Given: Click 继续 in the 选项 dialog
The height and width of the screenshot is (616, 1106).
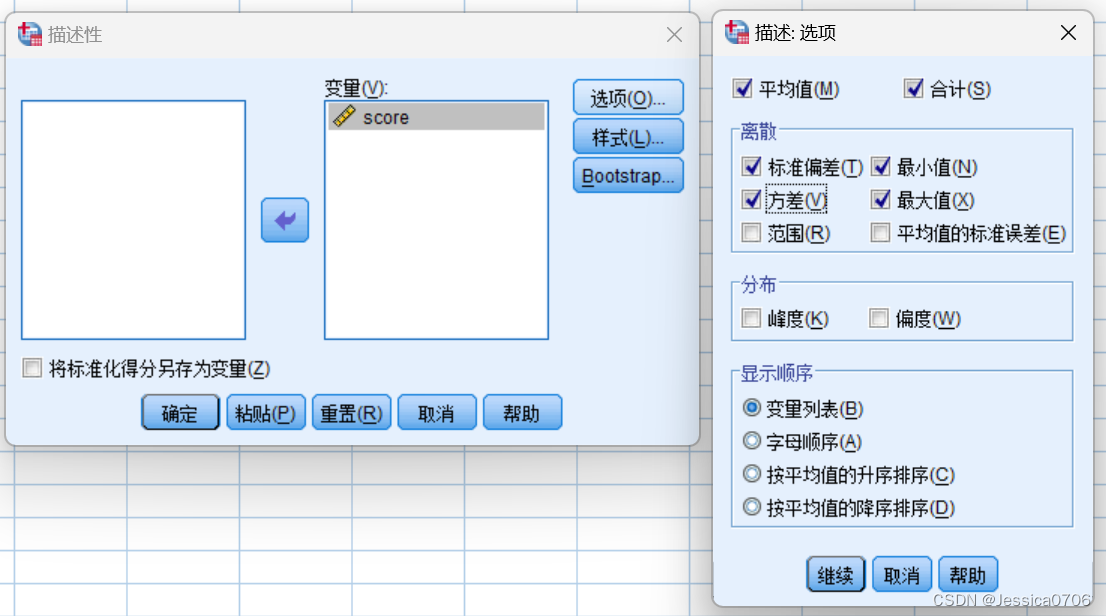Looking at the screenshot, I should (836, 574).
